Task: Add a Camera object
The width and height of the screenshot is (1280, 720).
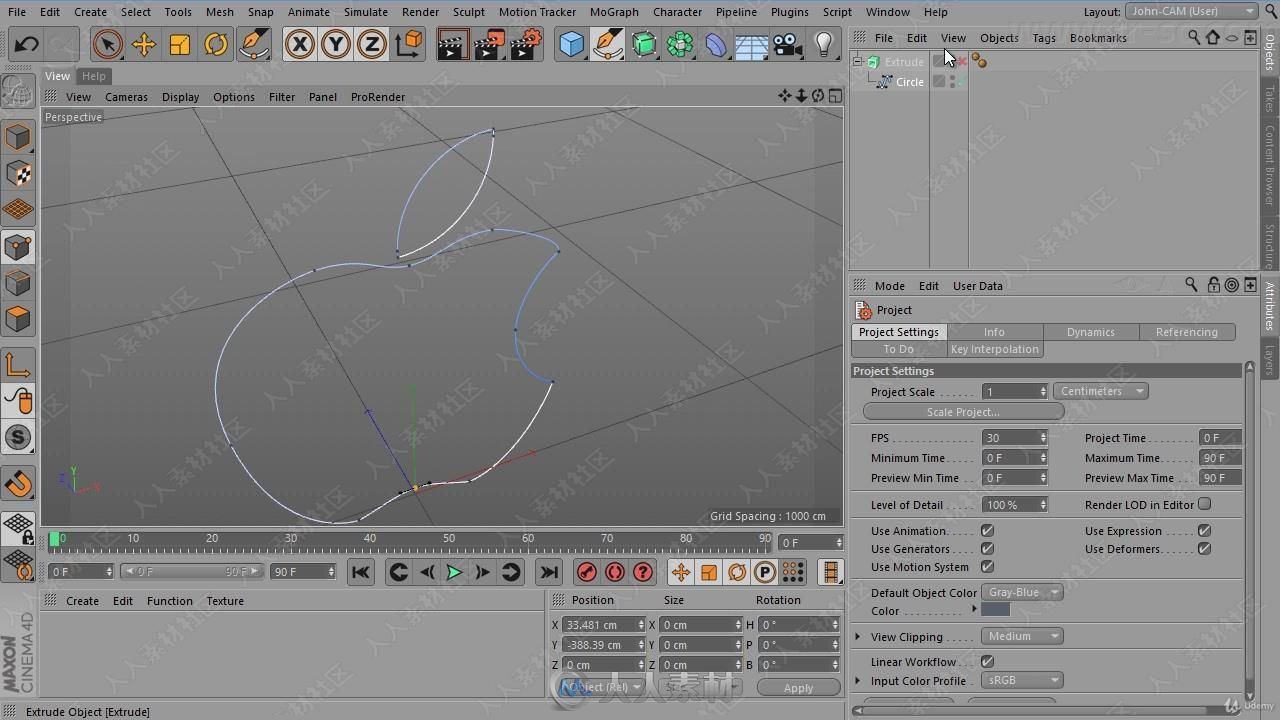Action: [787, 44]
